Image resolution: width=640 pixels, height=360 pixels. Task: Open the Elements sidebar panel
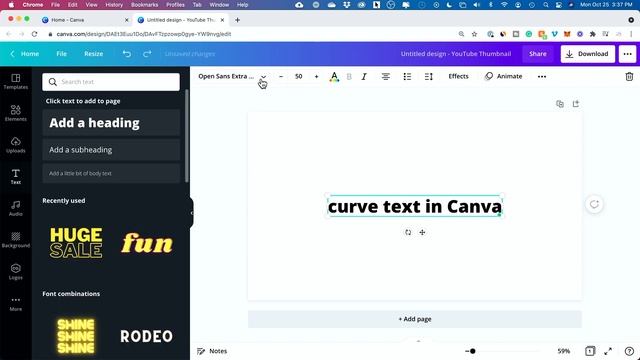16,113
